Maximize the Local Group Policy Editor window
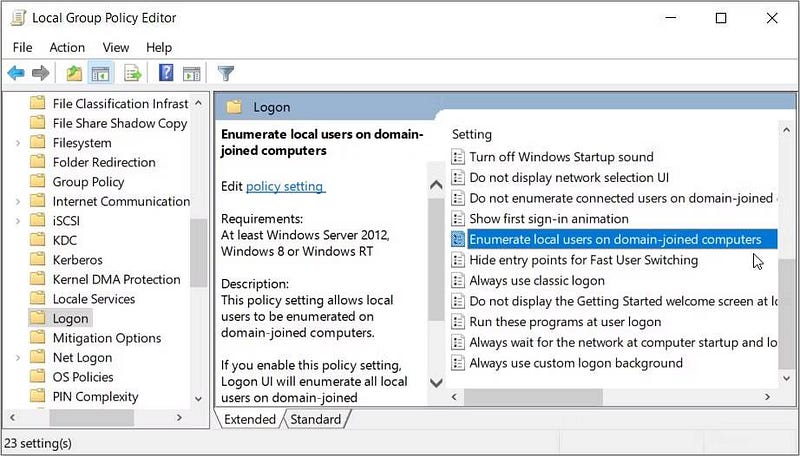The image size is (800, 456). 721,18
